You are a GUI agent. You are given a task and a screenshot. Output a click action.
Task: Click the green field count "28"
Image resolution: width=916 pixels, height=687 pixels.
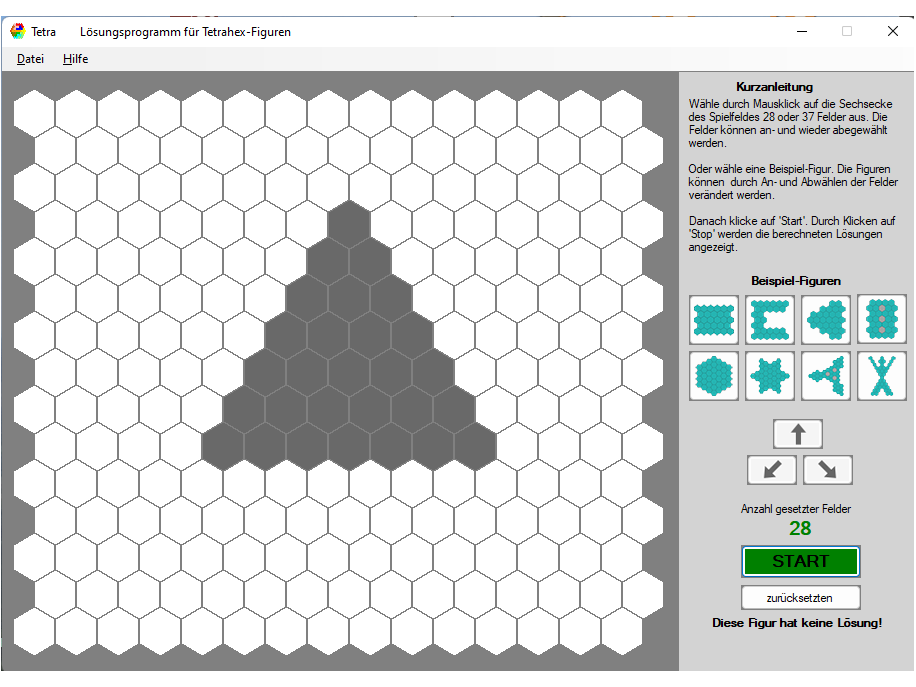800,529
